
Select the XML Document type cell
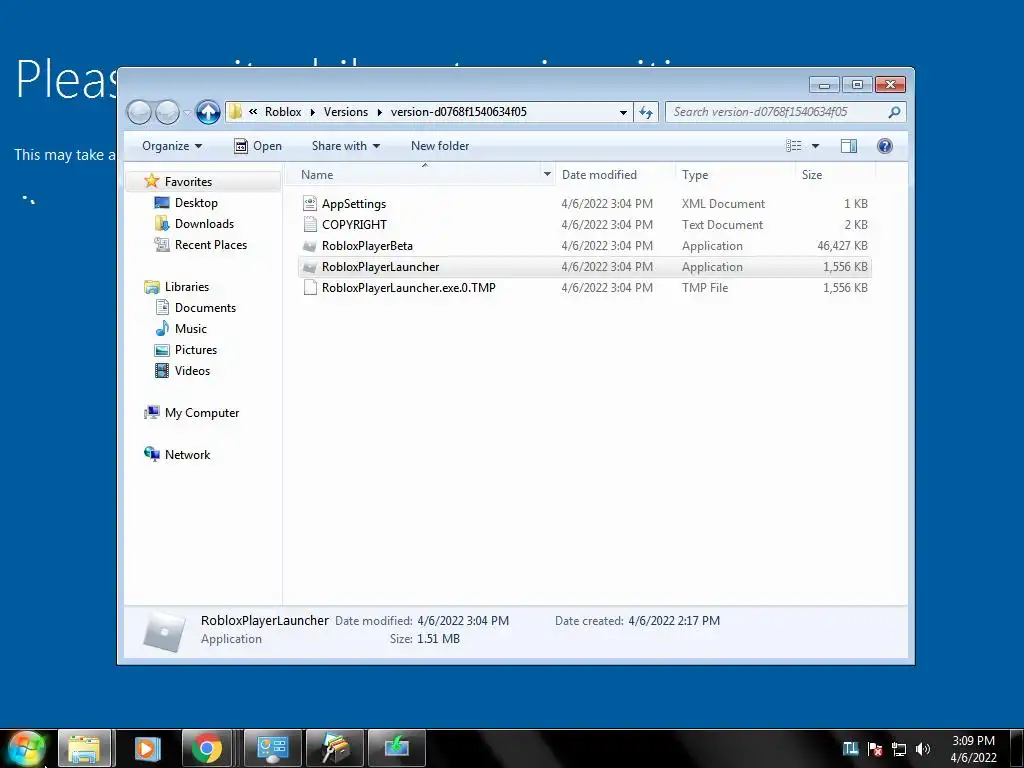pyautogui.click(x=723, y=204)
